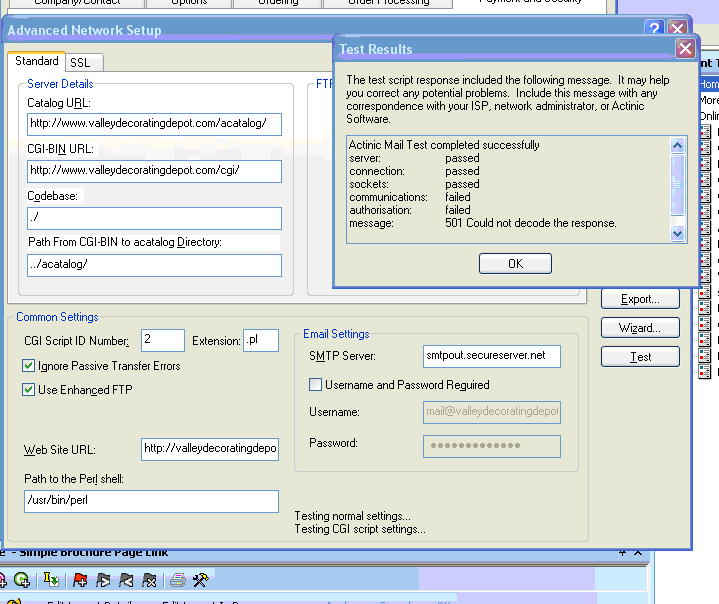This screenshot has height=604, width=719.
Task: Click into the SMTP Server field
Action: (492, 356)
